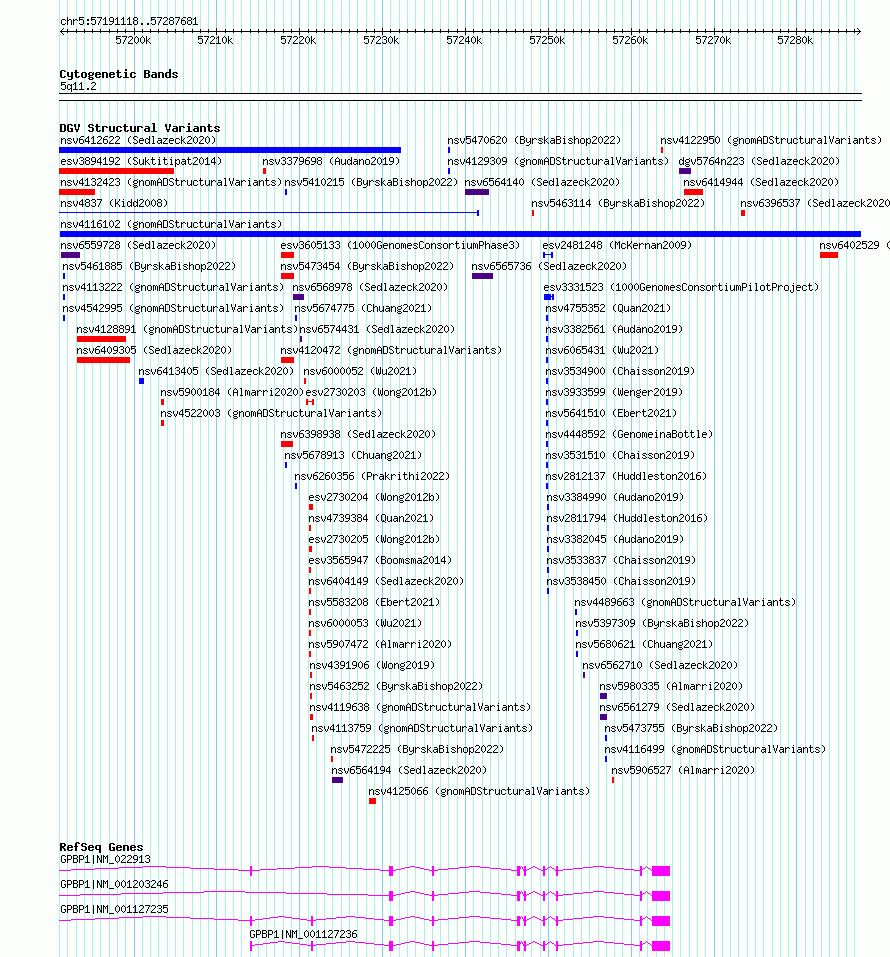The image size is (890, 957).
Task: Select the nsv6398938 (Sedlazeck2020) label
Action: pyautogui.click(x=358, y=435)
